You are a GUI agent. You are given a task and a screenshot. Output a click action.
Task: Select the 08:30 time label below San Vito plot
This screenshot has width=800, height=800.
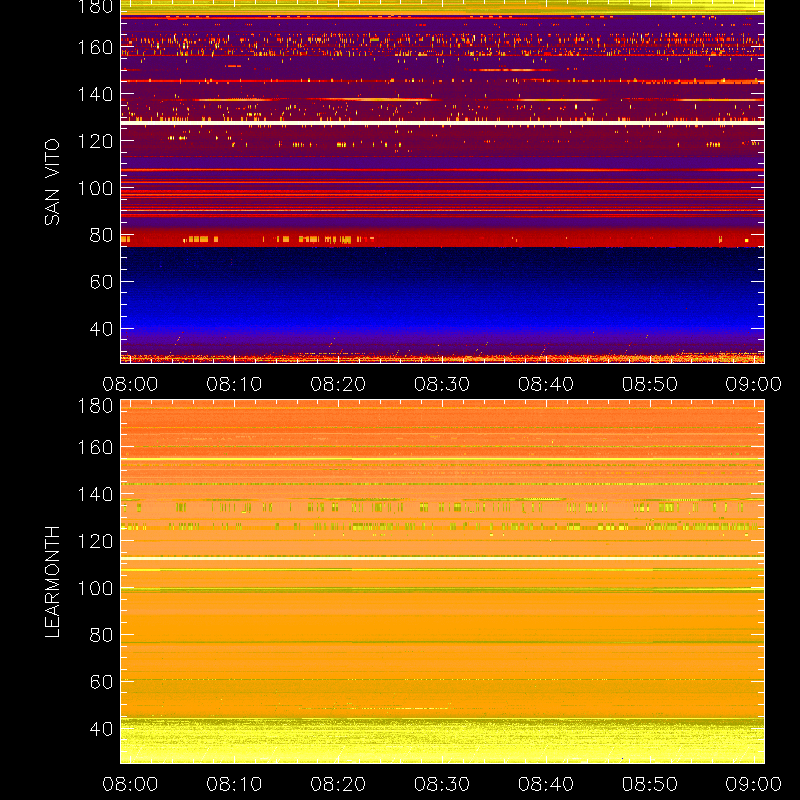[442, 384]
